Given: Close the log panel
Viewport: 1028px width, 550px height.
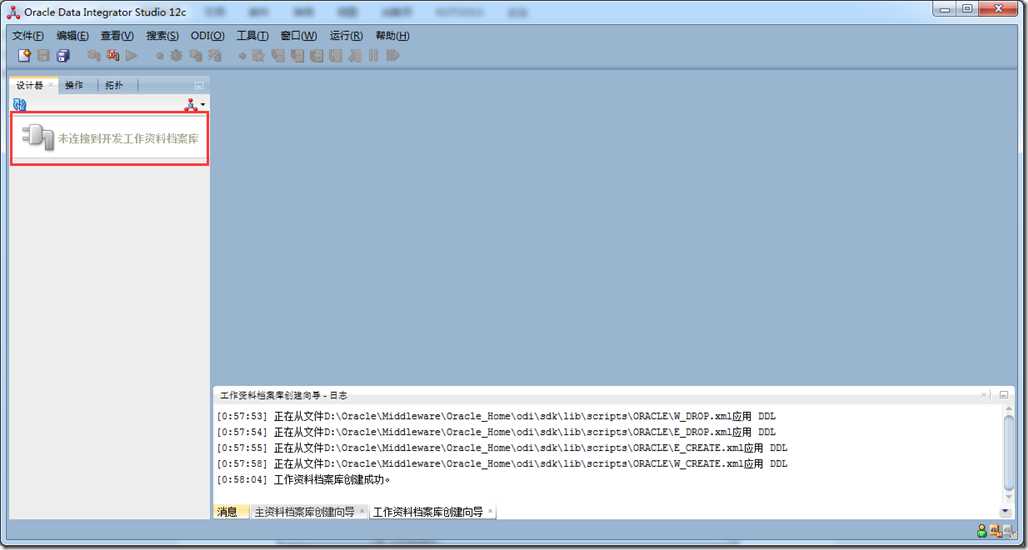Looking at the screenshot, I should pyautogui.click(x=983, y=395).
